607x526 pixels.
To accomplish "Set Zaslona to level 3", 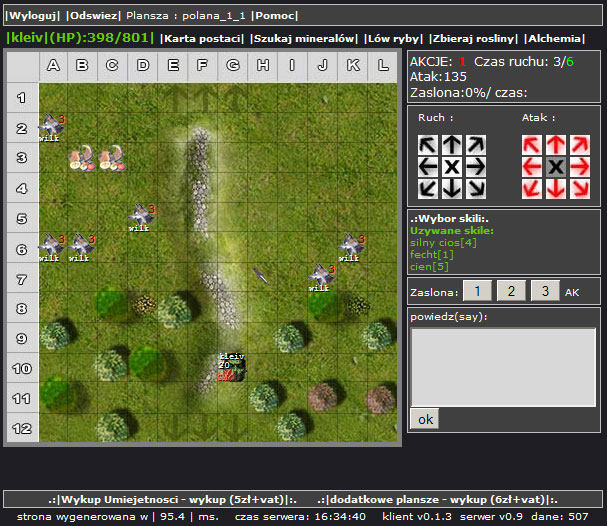I will [545, 291].
